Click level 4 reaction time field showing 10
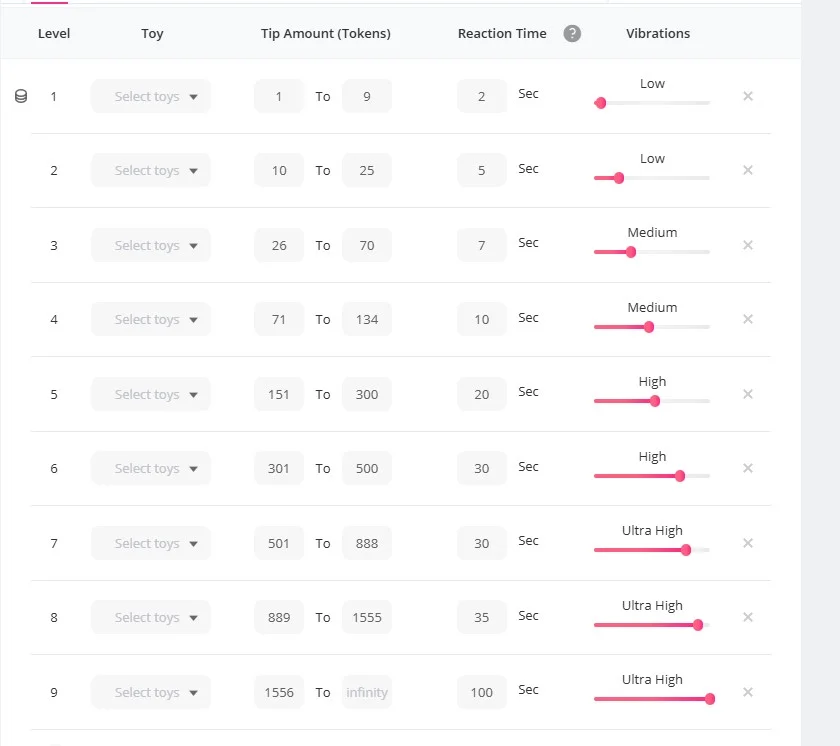 [x=482, y=320]
